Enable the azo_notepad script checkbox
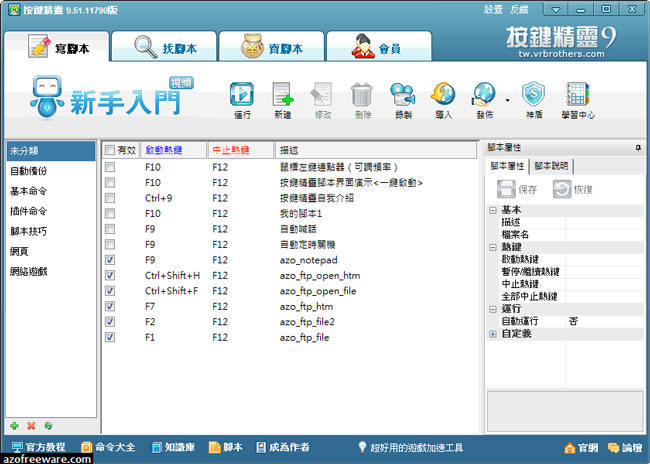Viewport: 650px width, 464px height. click(x=110, y=259)
